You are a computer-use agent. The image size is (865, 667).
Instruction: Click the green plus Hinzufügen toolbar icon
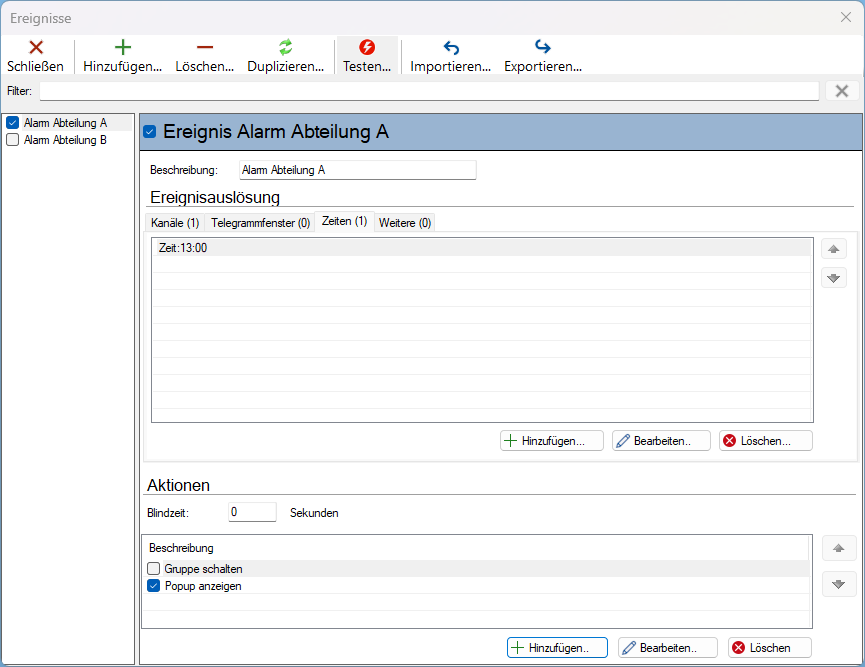[x=122, y=47]
